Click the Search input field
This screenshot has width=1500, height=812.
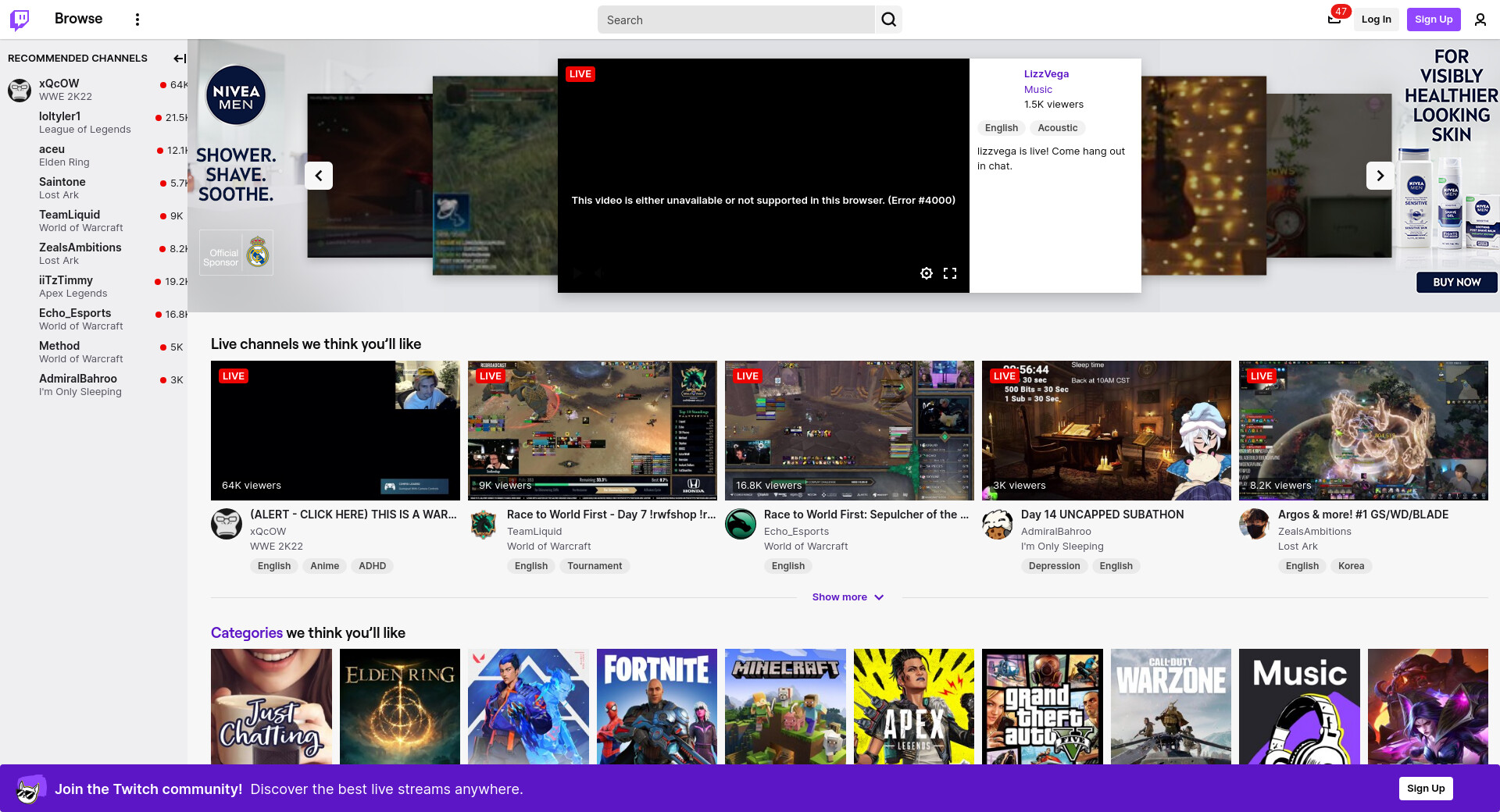coord(736,20)
